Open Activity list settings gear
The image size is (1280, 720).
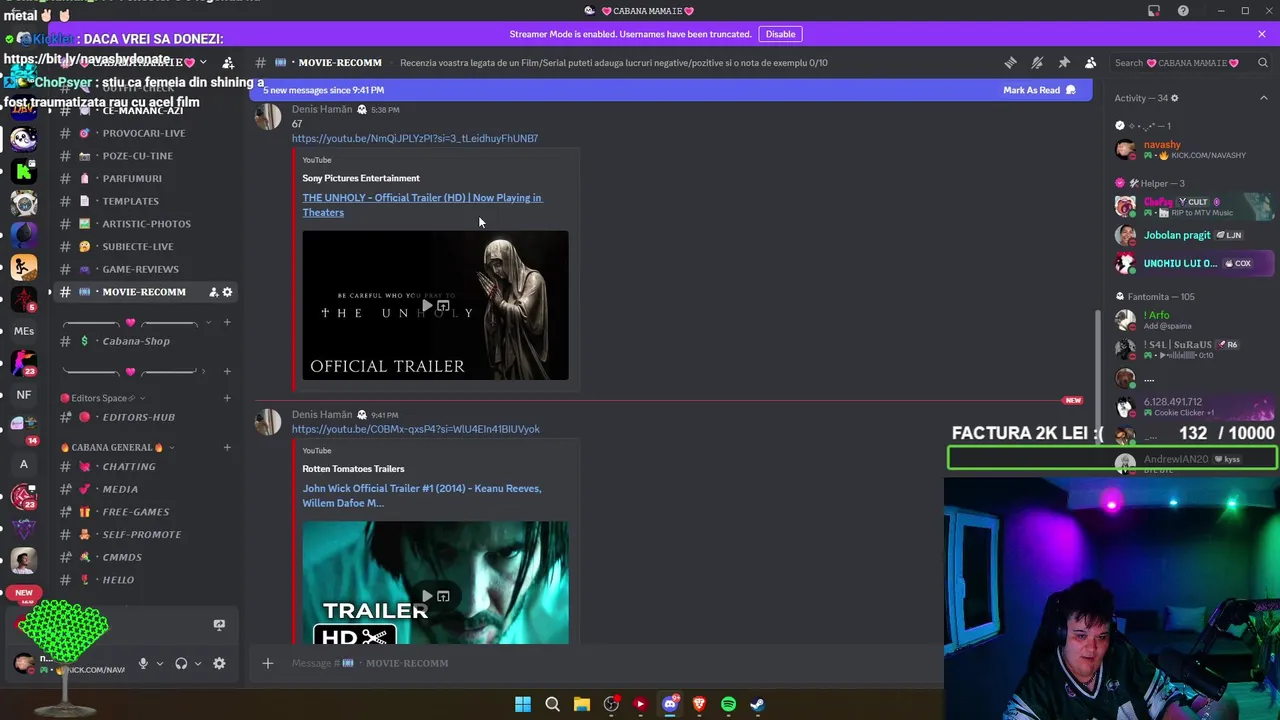pos(1175,98)
